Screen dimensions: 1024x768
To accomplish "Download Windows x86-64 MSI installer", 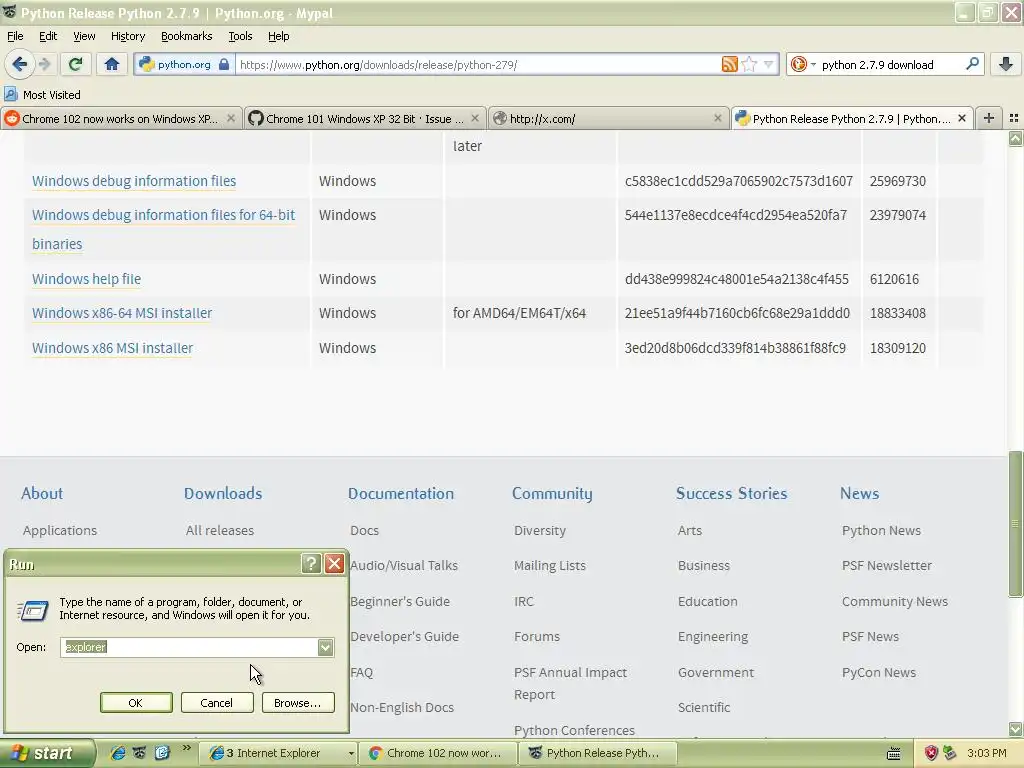I will (x=122, y=313).
